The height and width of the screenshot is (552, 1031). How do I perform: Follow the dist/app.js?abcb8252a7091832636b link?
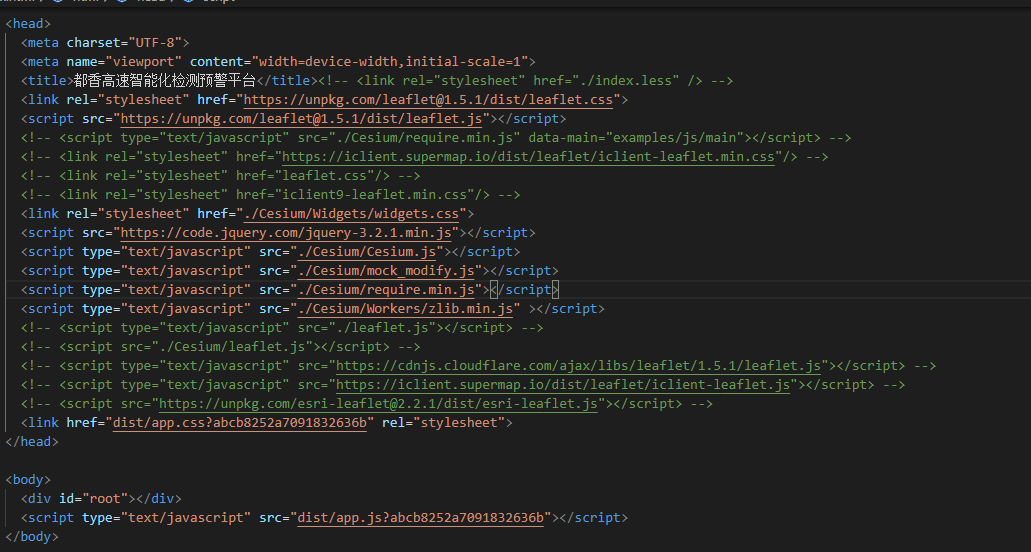(421, 518)
